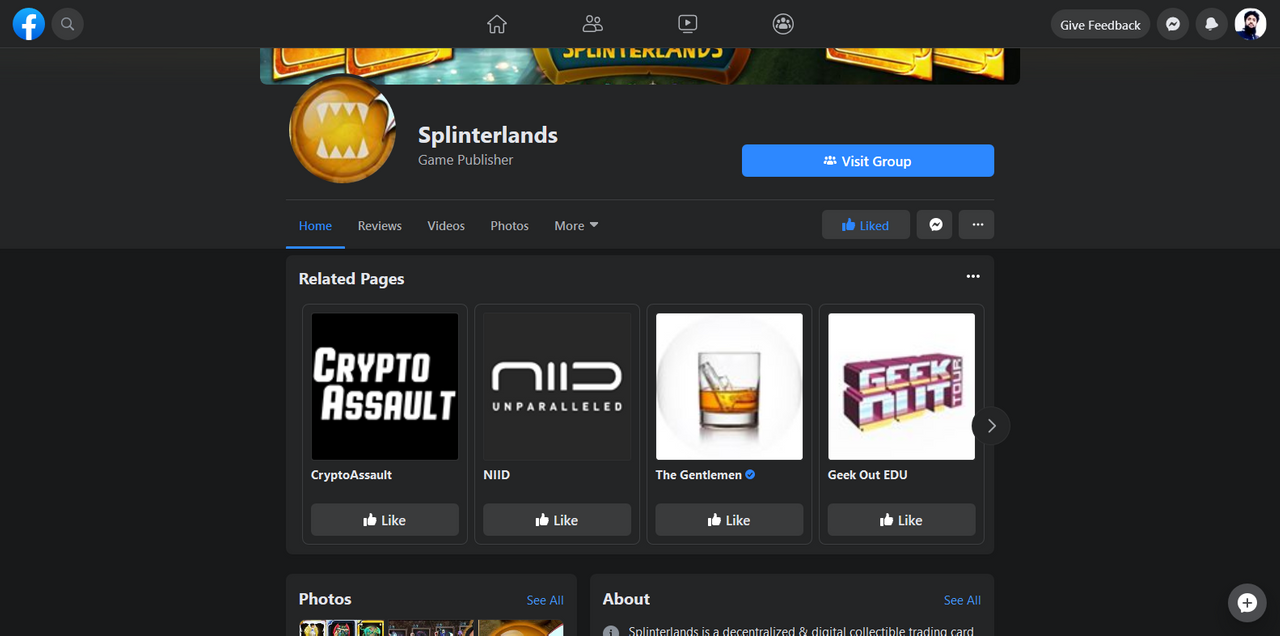1280x636 pixels.
Task: Click the Related Pages heading
Action: click(351, 279)
